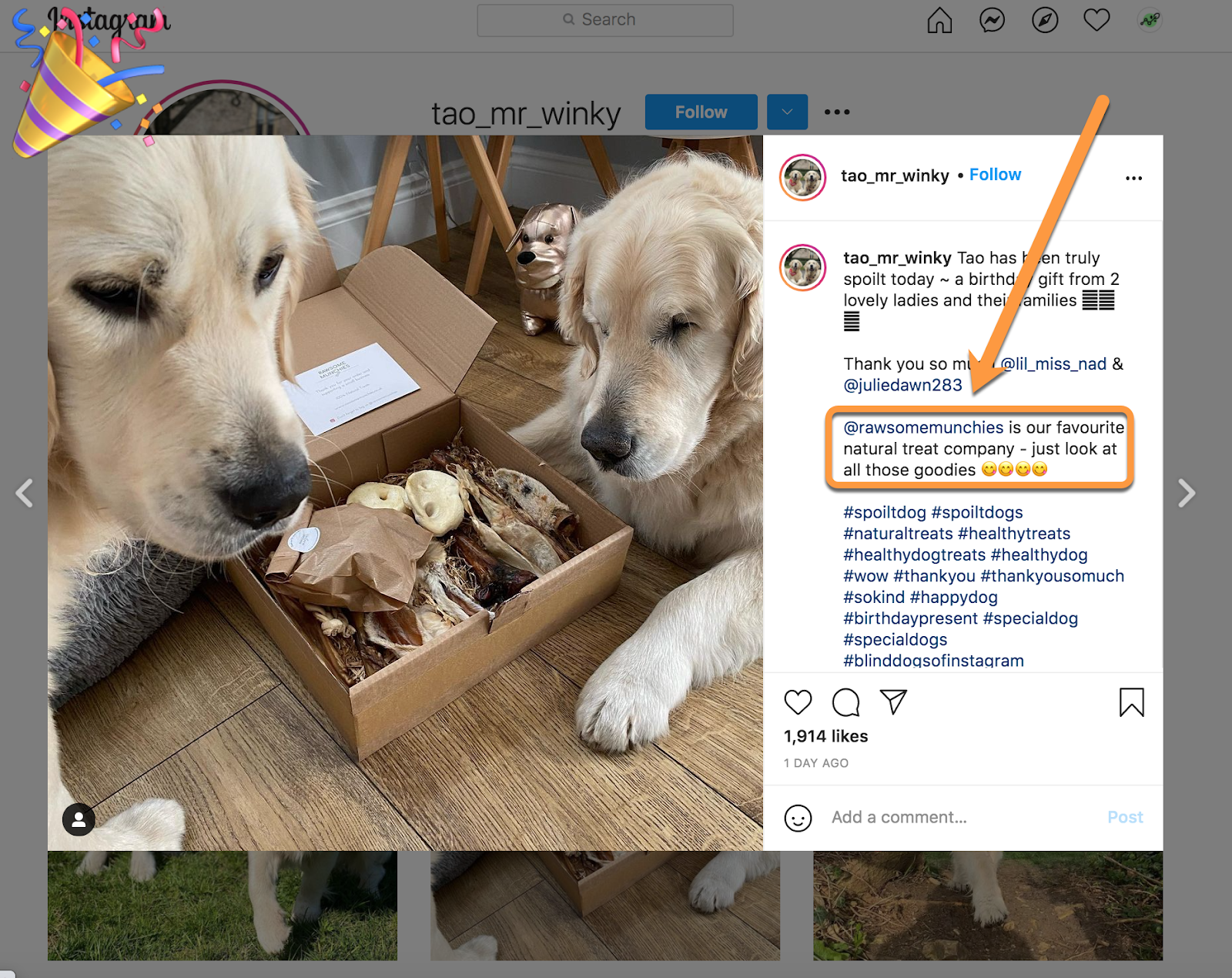1232x978 pixels.
Task: Open the #healthytreats hashtag
Action: pyautogui.click(x=1014, y=534)
